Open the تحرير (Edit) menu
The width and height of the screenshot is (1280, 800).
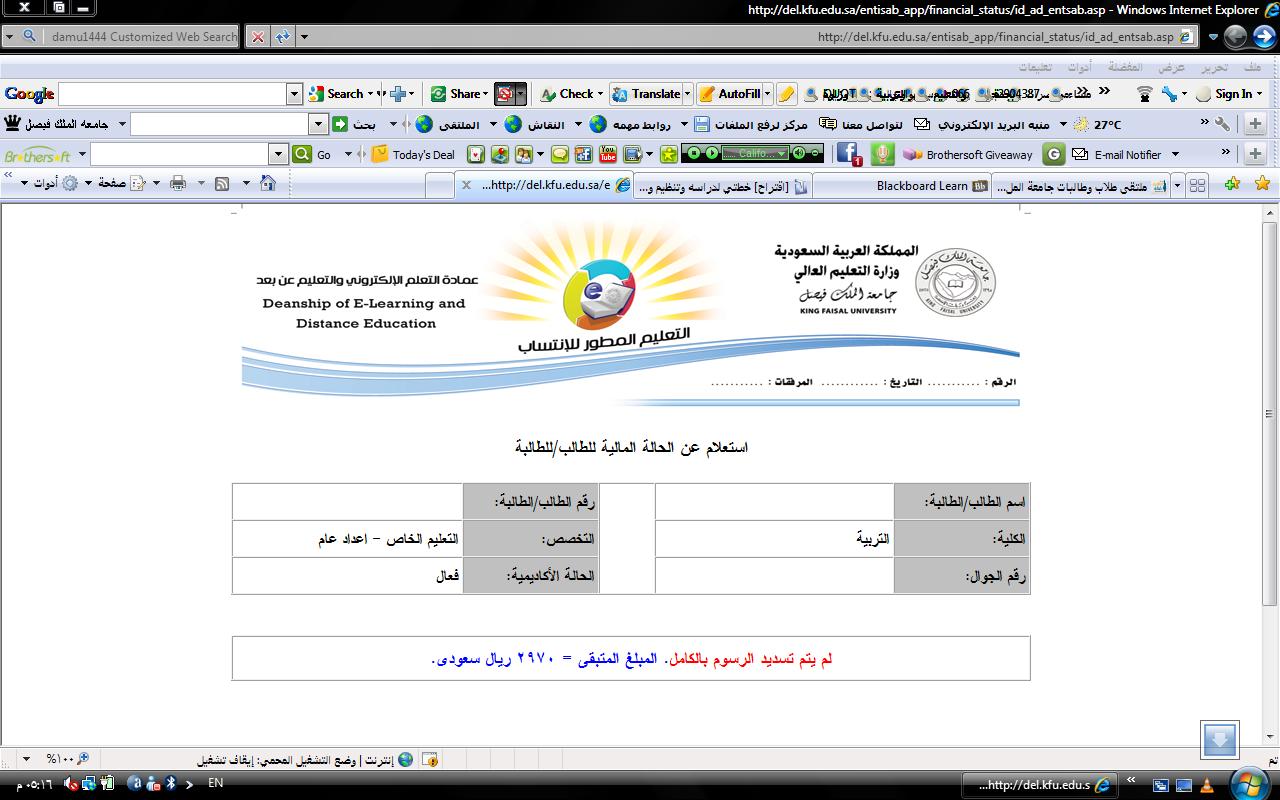[x=1214, y=67]
